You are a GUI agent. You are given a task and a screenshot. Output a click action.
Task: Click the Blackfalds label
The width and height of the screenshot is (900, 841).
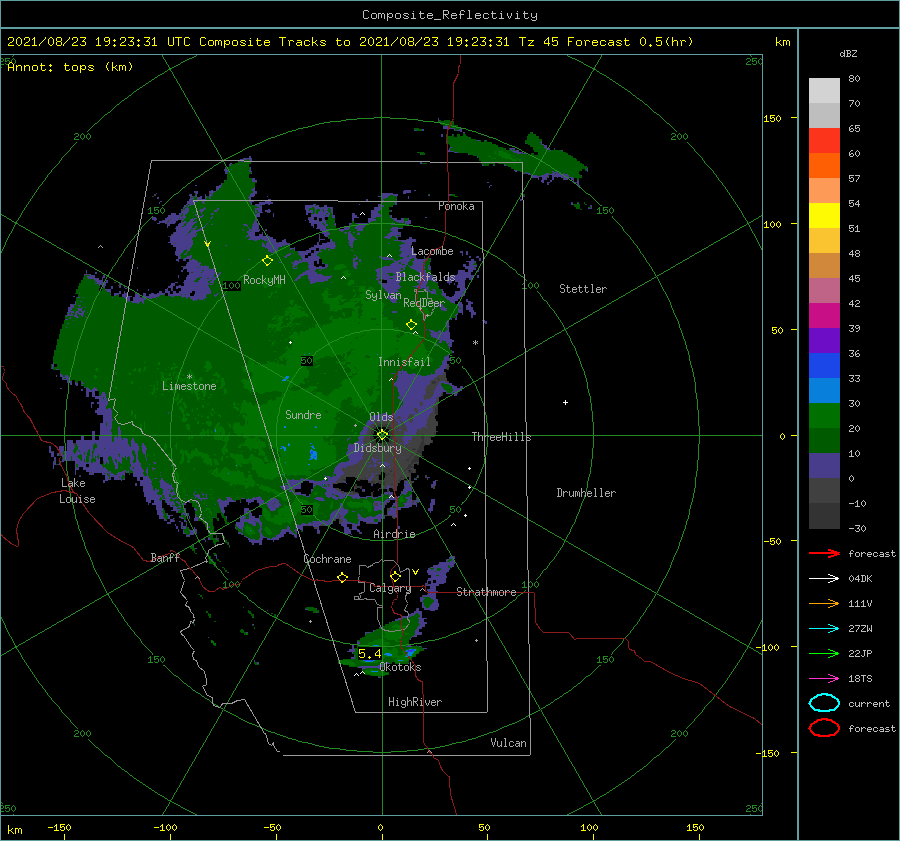425,277
